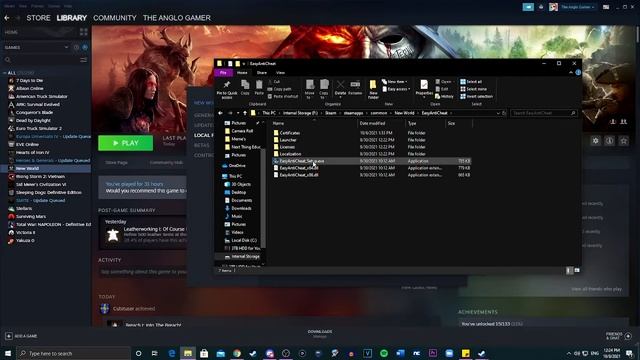Click Paste shortcut in the Clipboard group
640x360 pixels.
coord(283,96)
